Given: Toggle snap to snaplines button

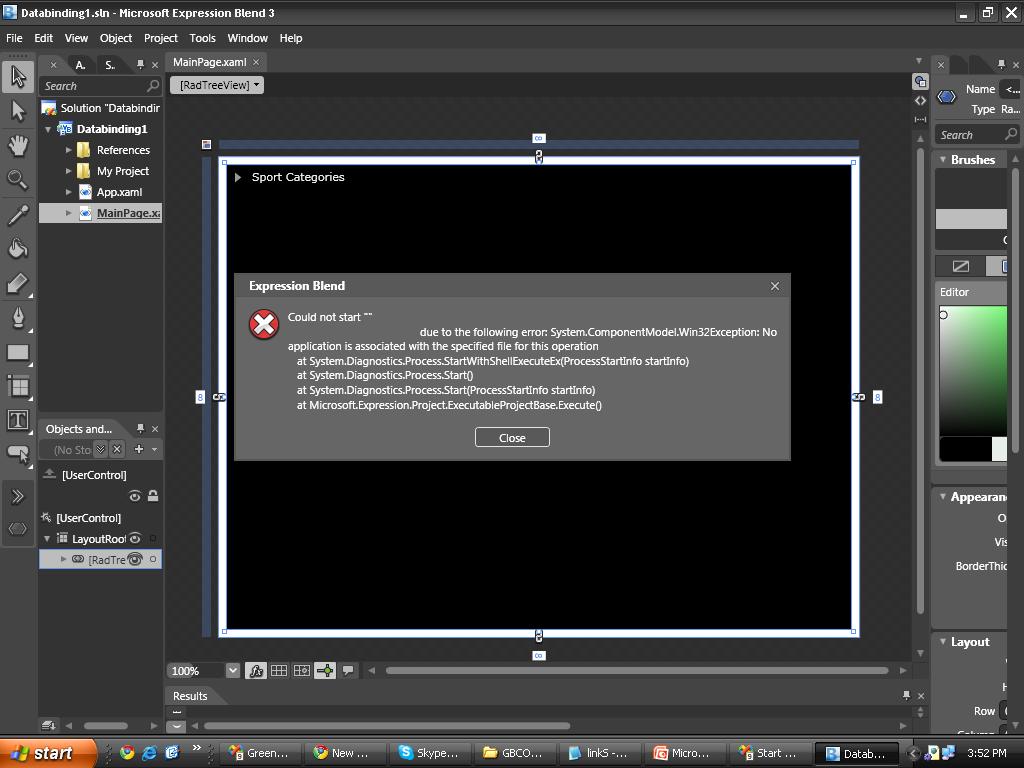Looking at the screenshot, I should 325,671.
